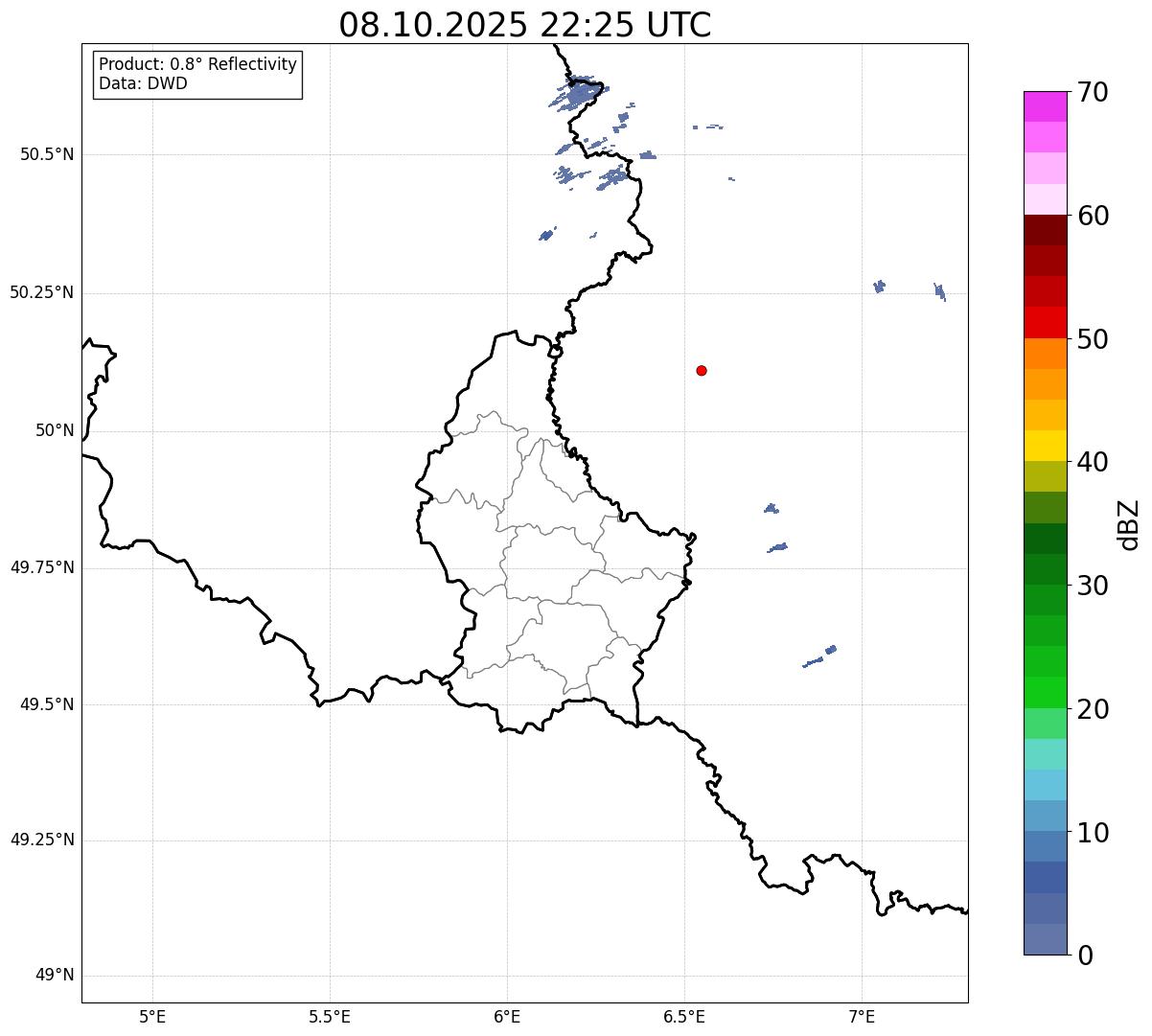Screen dimensions: 1152x1036
Task: Click the 'Product: 0.8° Reflectivity' text
Action: coord(198,64)
